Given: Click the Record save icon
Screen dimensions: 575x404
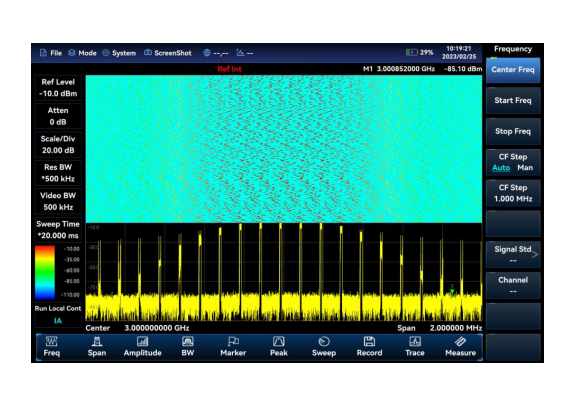Looking at the screenshot, I should 369,342.
